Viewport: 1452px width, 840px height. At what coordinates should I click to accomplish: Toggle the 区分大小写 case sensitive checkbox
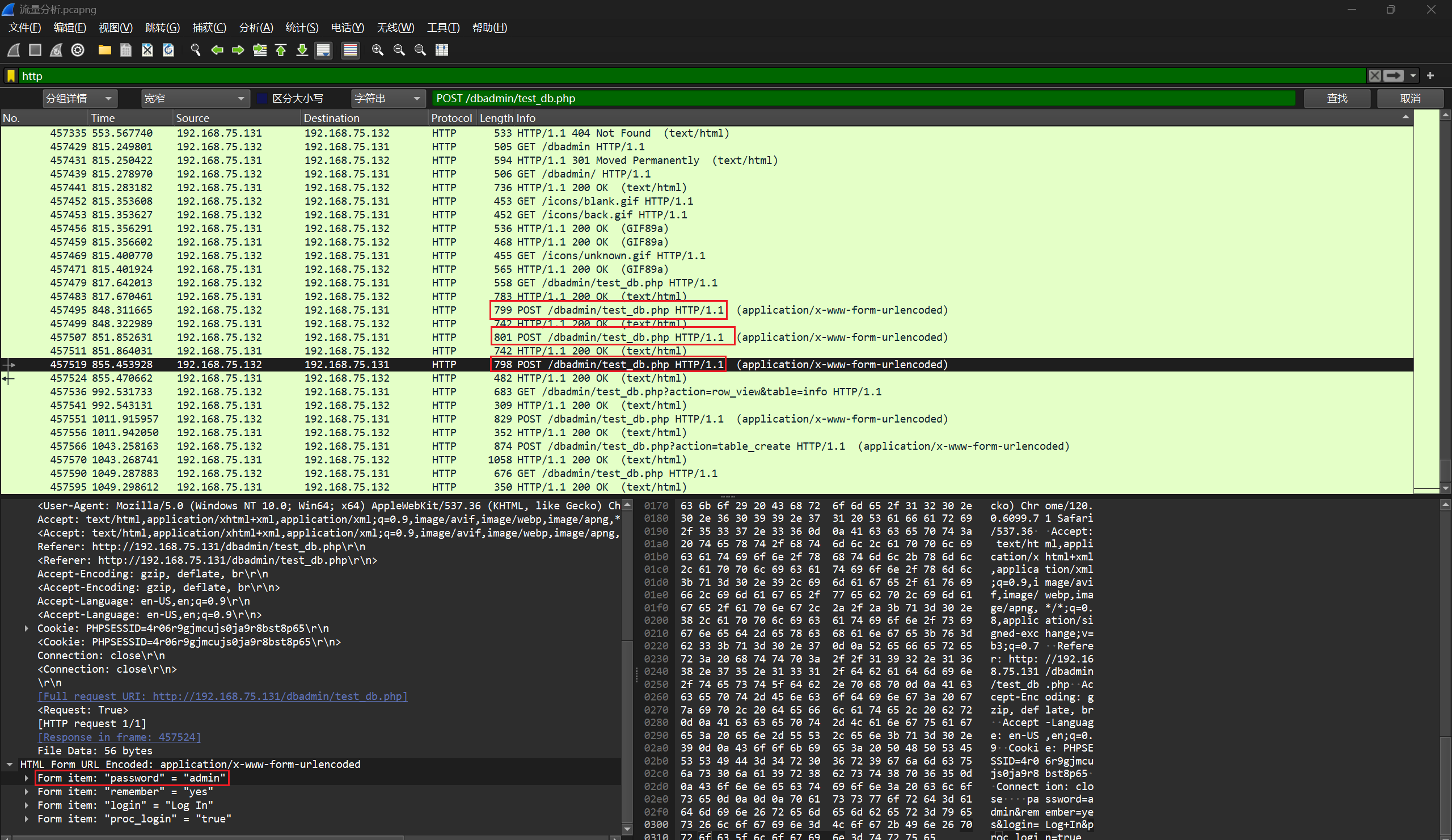[x=263, y=99]
